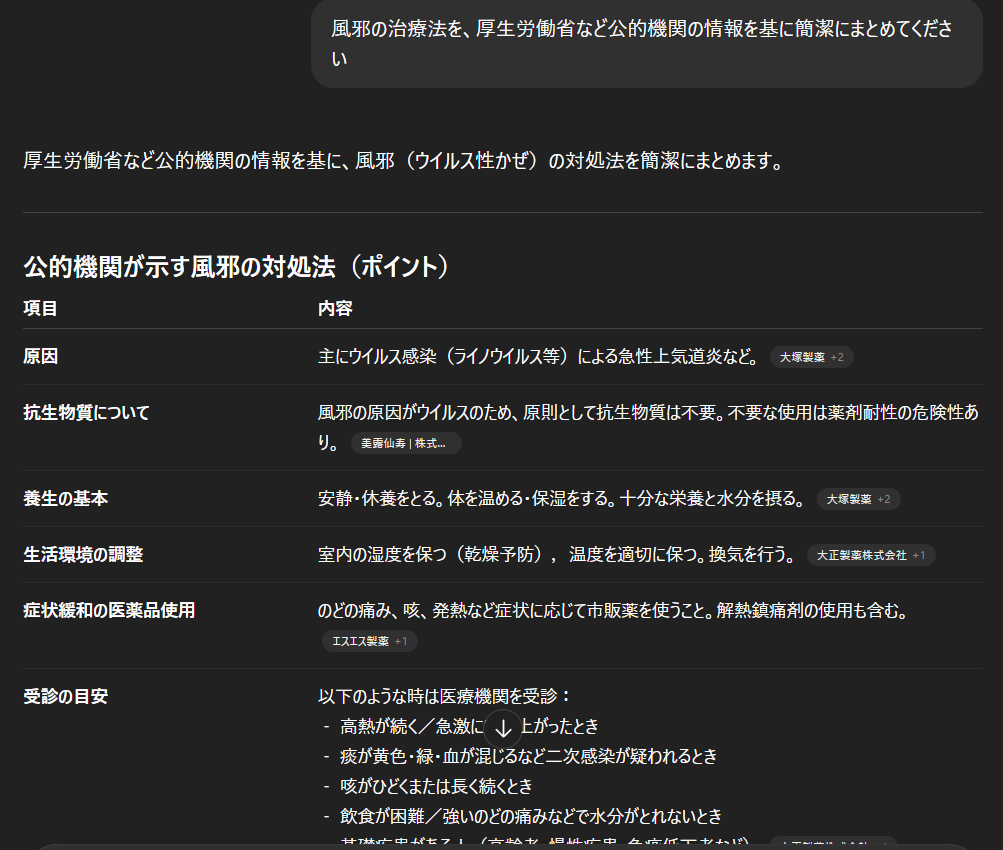Click the 養生の基本 row label
This screenshot has width=1003, height=850.
click(x=65, y=498)
